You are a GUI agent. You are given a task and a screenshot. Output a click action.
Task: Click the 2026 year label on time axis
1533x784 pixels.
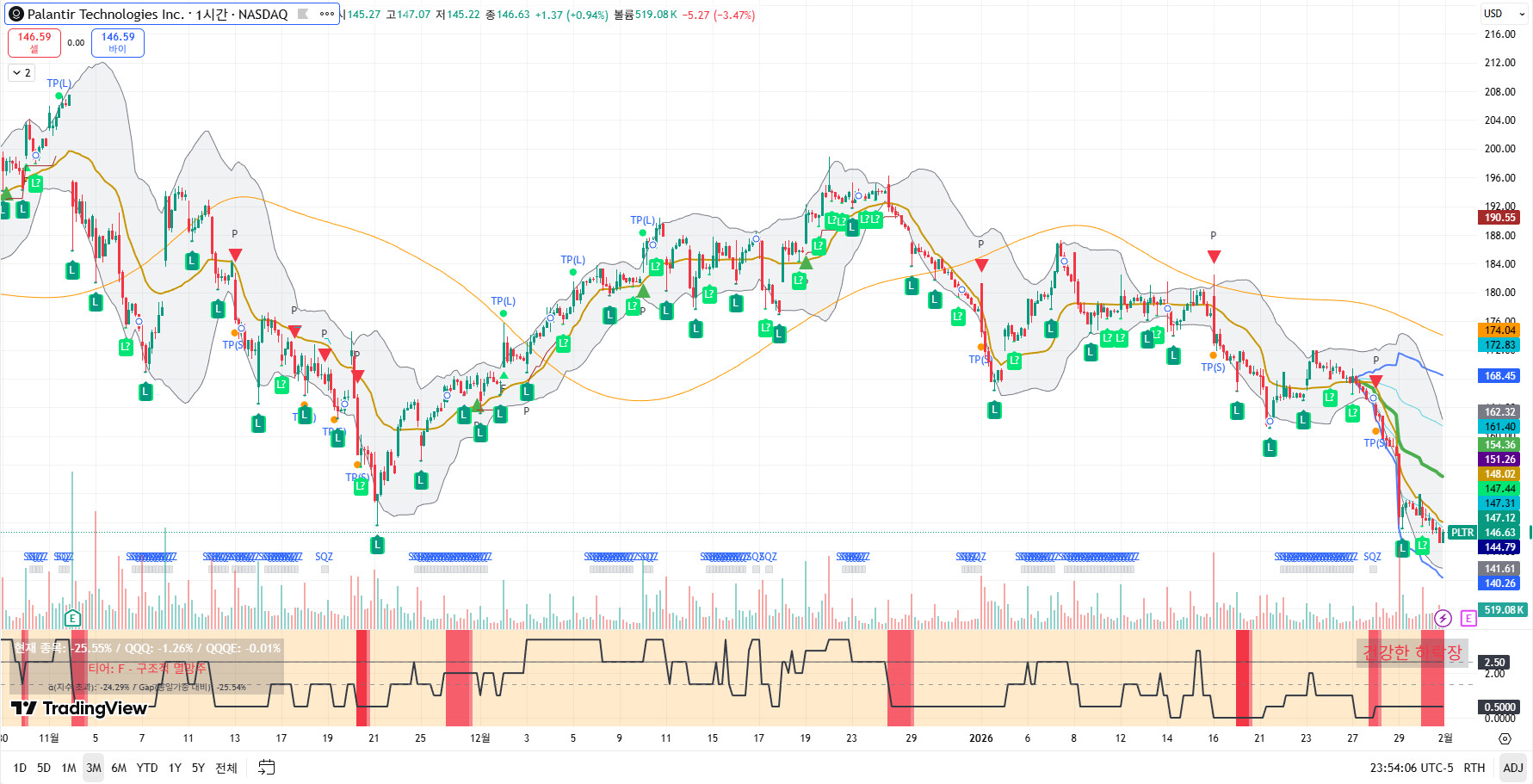pos(980,738)
